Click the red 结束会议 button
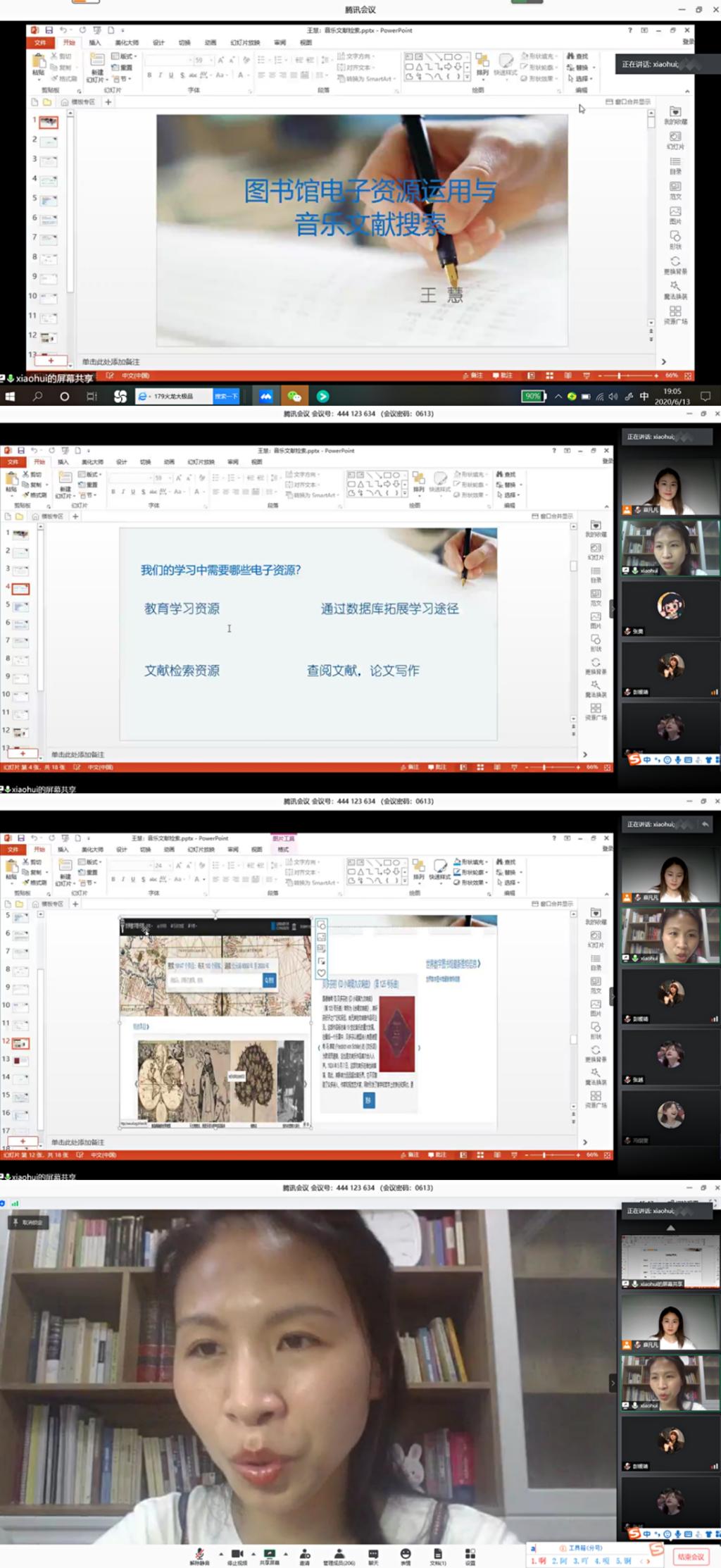The image size is (721, 1568). pyautogui.click(x=690, y=1556)
